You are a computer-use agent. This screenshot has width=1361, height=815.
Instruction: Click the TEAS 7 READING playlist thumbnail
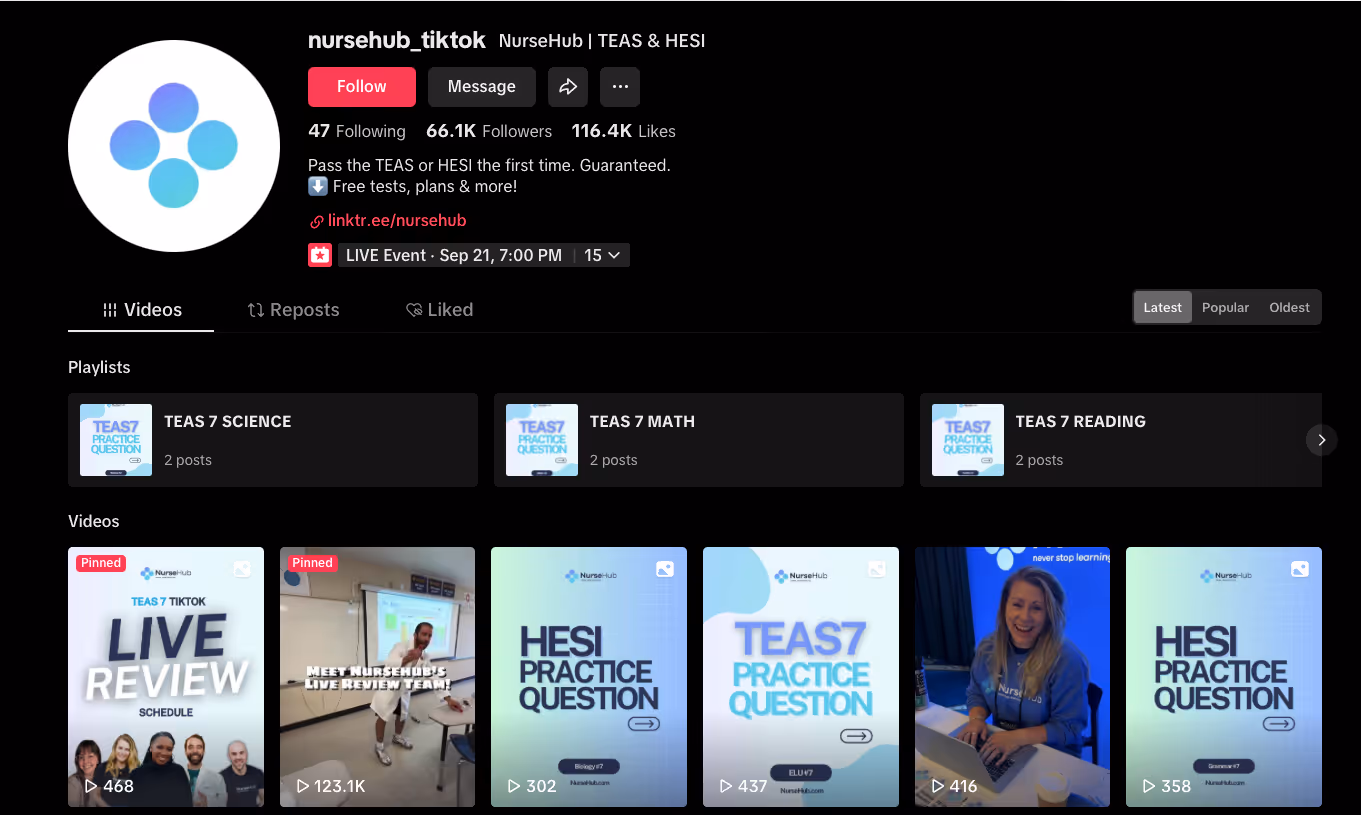coord(968,440)
